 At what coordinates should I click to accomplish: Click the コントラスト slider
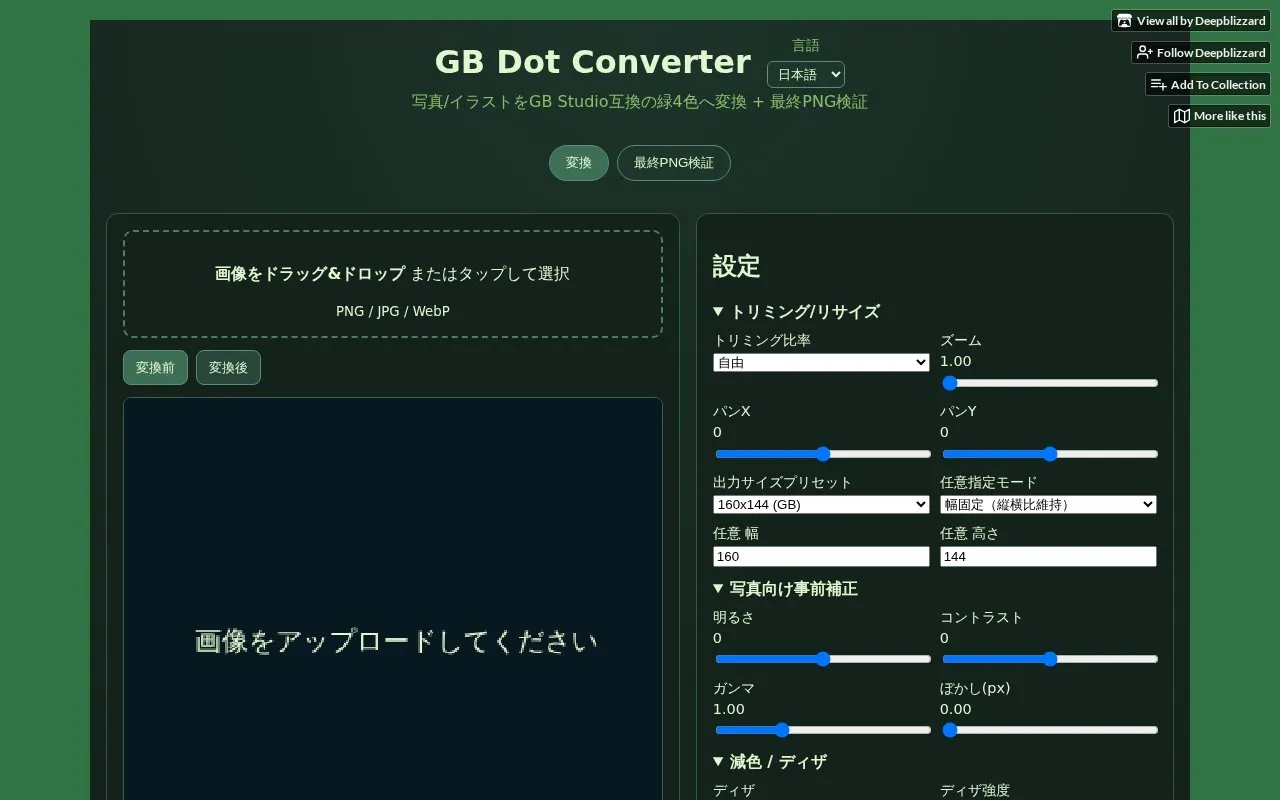[1050, 659]
